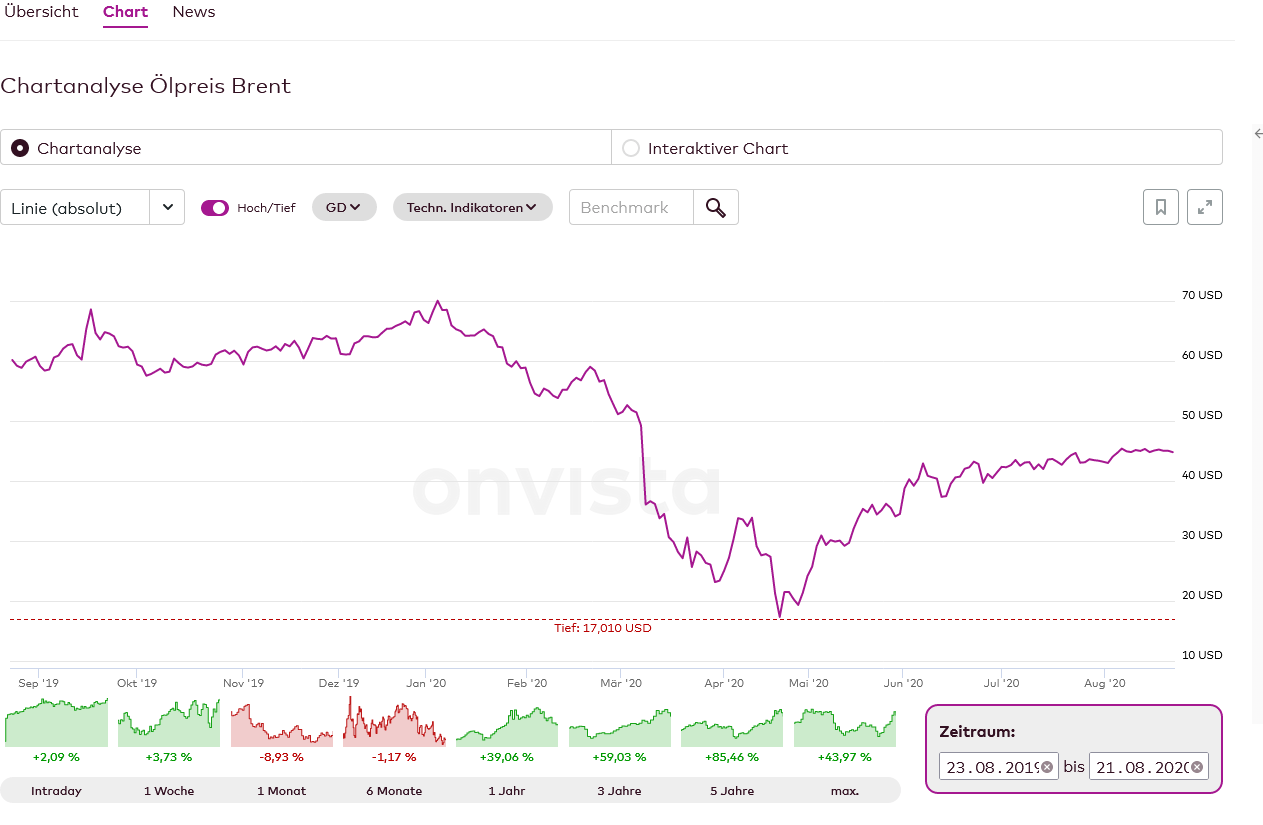This screenshot has height=825, width=1263.
Task: Click the magnifier search icon beside Benchmark
Action: [716, 207]
